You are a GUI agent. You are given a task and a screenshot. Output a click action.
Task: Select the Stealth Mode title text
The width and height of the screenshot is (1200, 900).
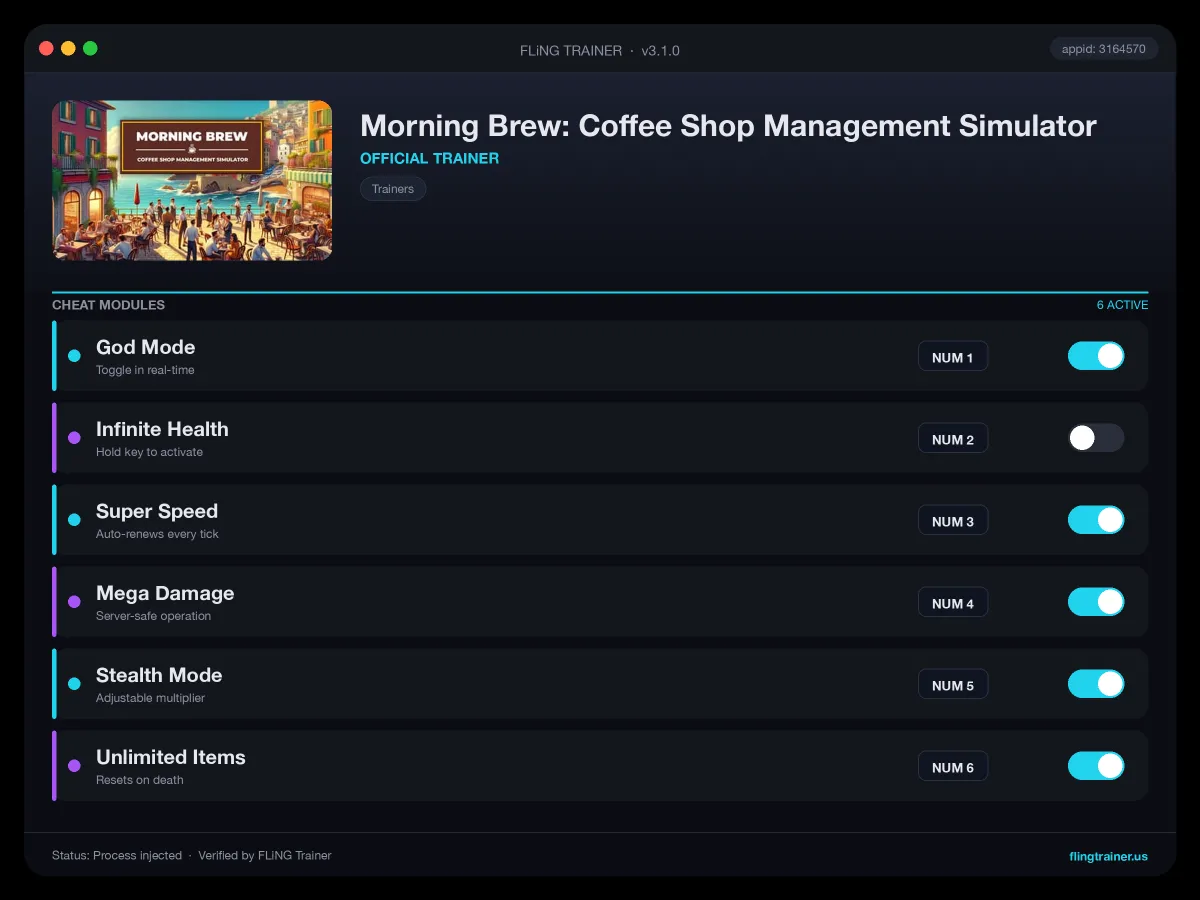coord(159,675)
